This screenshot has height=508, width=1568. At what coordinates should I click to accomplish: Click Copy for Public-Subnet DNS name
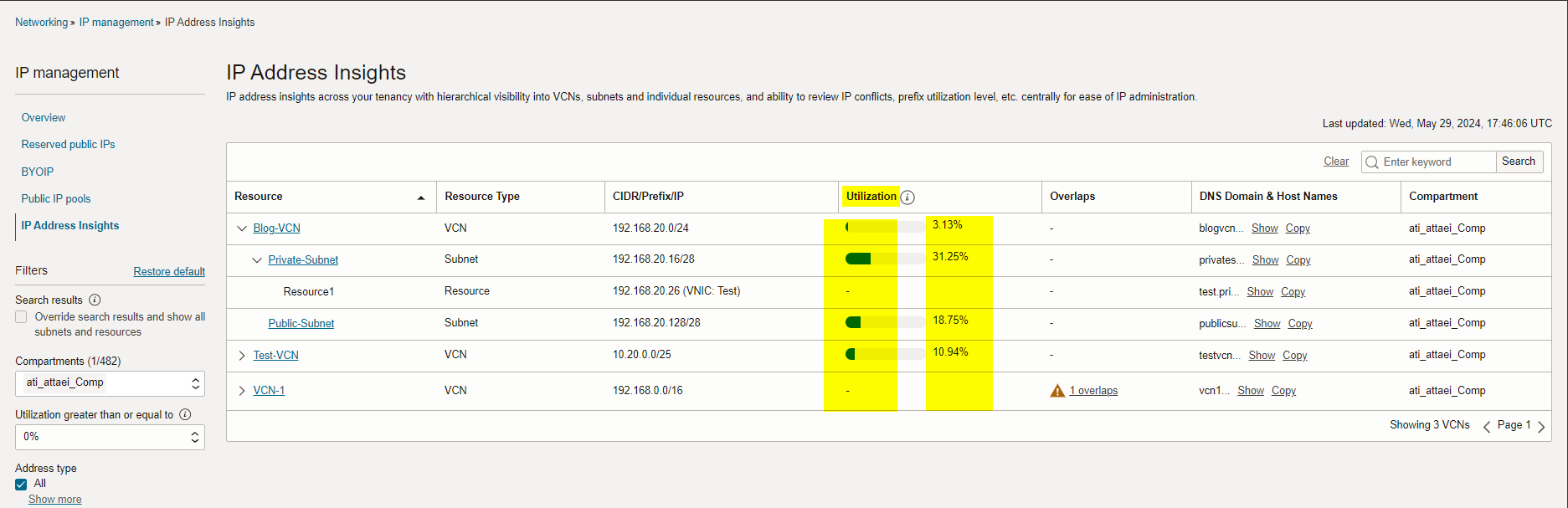tap(1300, 324)
